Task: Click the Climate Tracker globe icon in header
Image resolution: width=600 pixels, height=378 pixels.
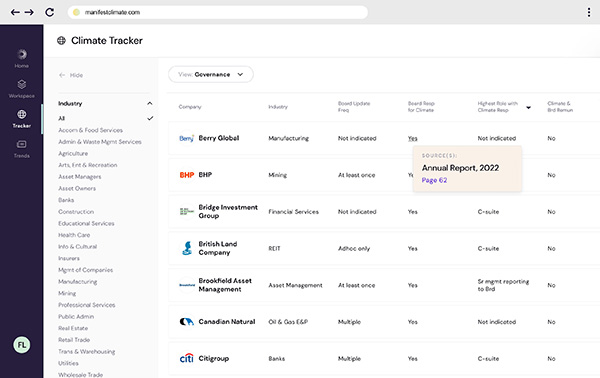Action: pos(61,41)
